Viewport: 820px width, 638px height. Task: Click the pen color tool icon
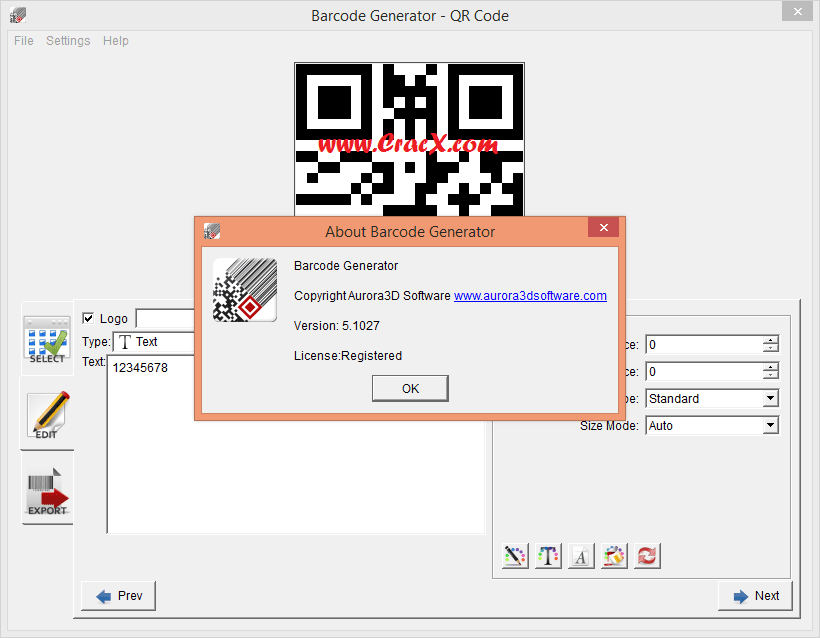515,556
